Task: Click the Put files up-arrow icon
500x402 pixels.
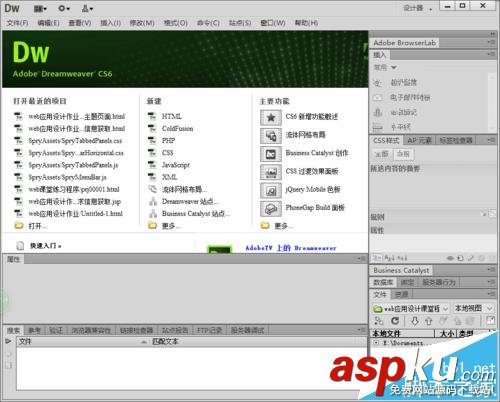Action: coord(429,321)
